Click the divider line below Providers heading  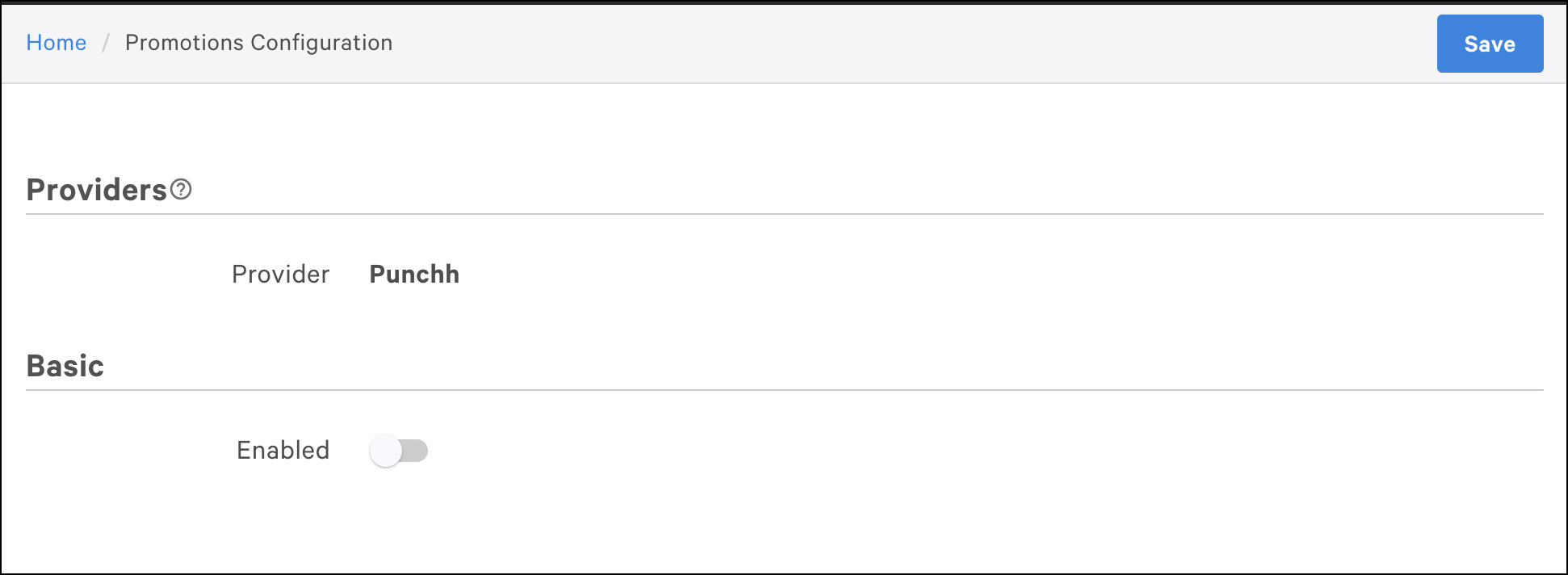click(x=783, y=214)
